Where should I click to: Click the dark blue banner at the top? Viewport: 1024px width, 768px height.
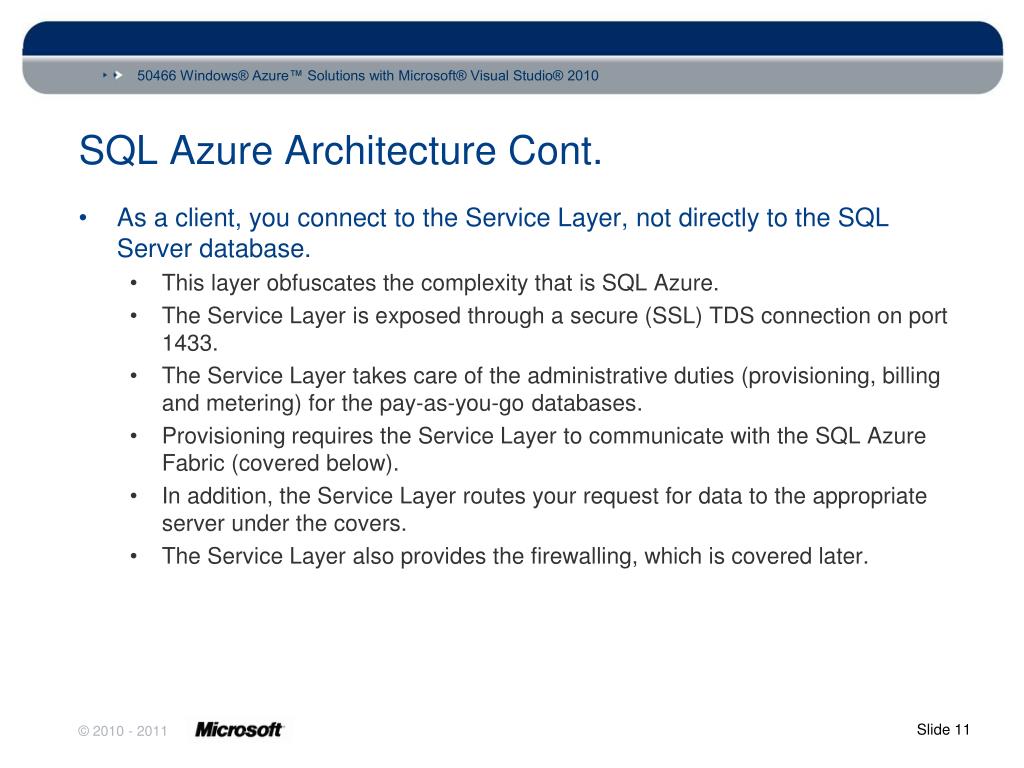click(x=513, y=38)
